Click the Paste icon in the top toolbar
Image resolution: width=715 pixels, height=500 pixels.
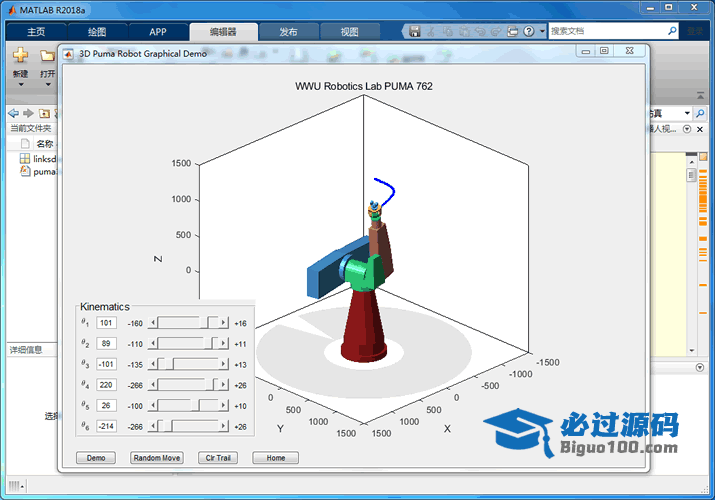pos(464,31)
